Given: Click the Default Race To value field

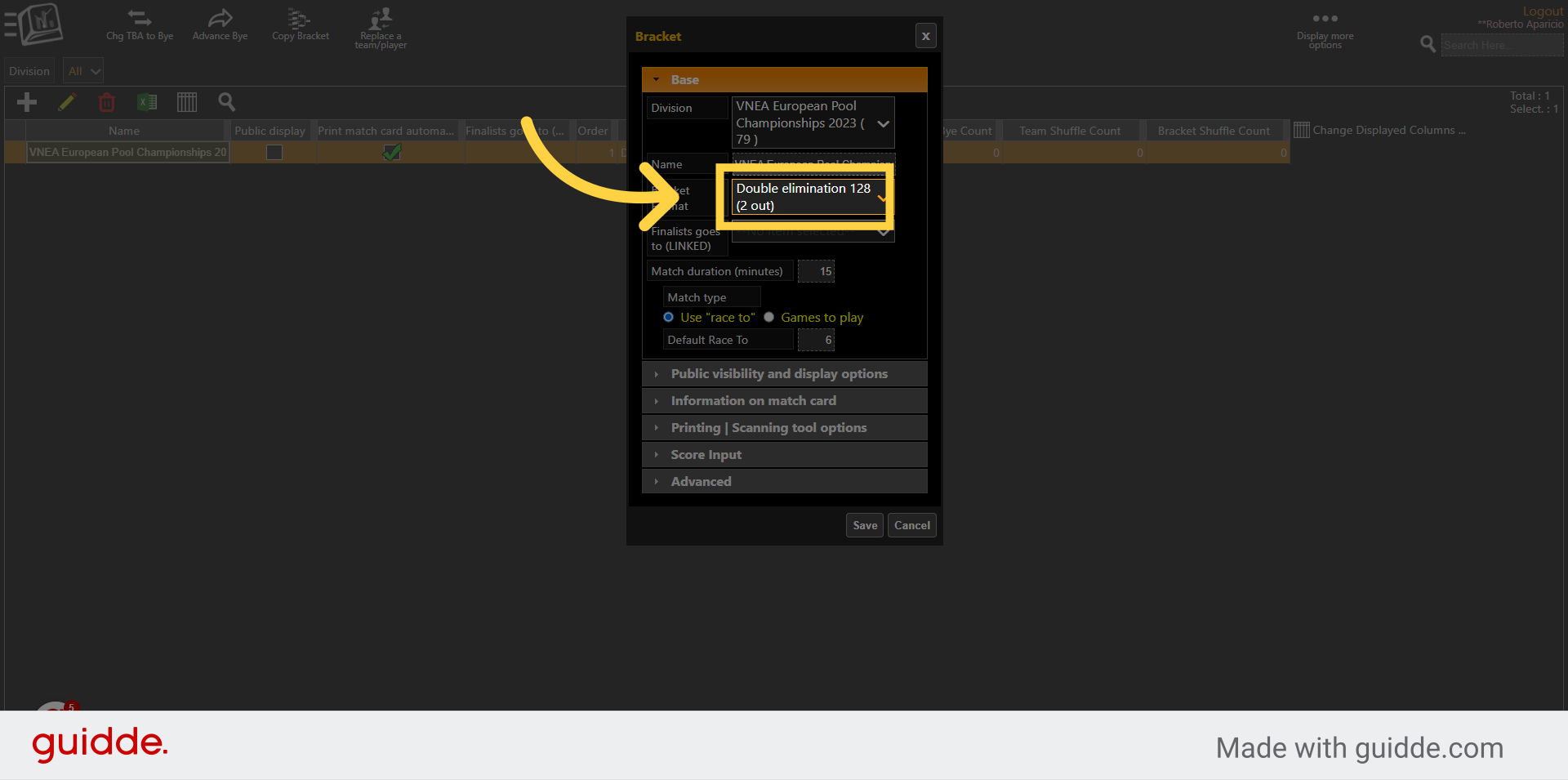Looking at the screenshot, I should coord(816,340).
